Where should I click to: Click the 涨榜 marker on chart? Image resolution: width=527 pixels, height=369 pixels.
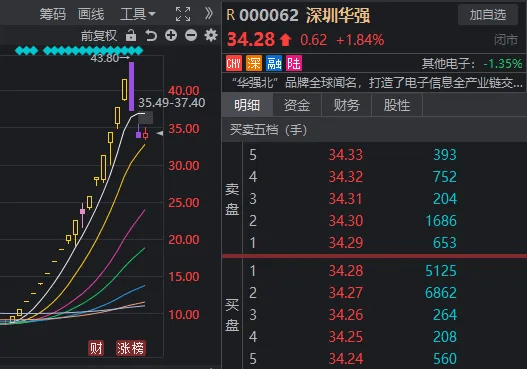pyautogui.click(x=131, y=348)
